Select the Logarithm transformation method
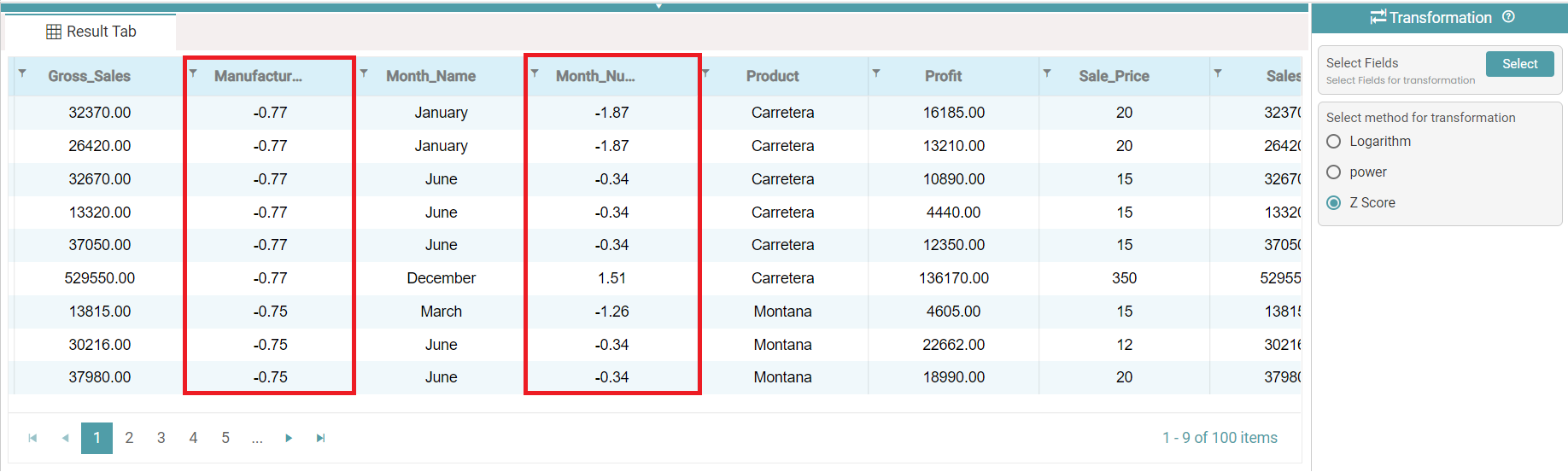This screenshot has width=1568, height=472. pos(1333,142)
